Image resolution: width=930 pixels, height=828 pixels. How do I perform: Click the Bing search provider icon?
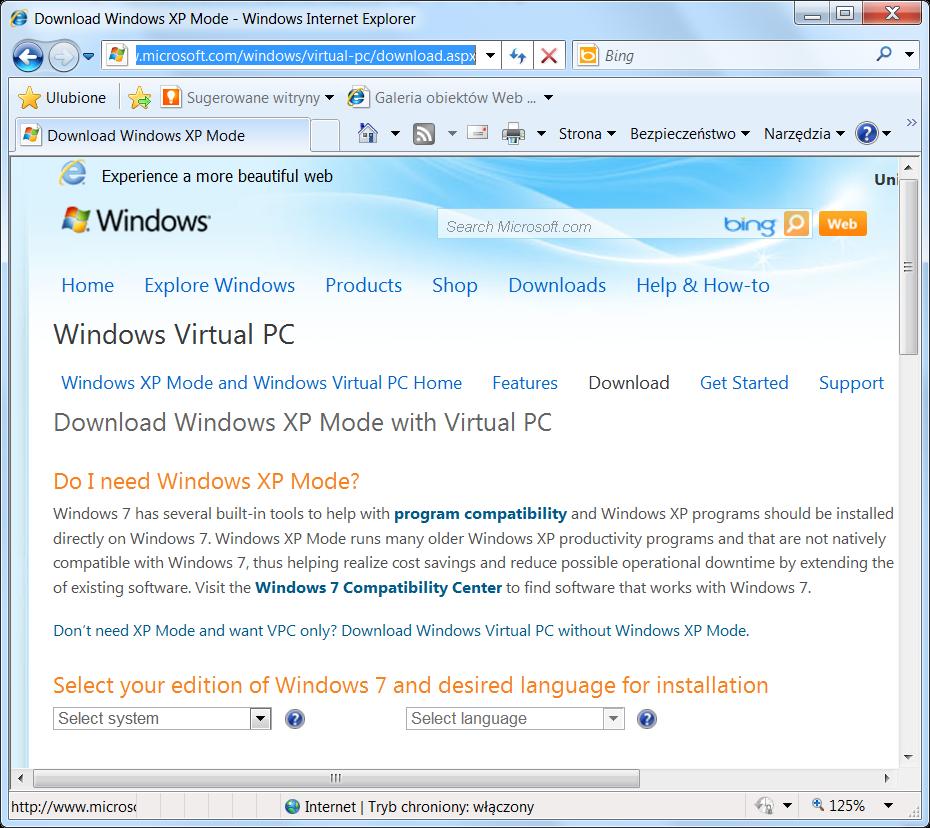point(588,56)
